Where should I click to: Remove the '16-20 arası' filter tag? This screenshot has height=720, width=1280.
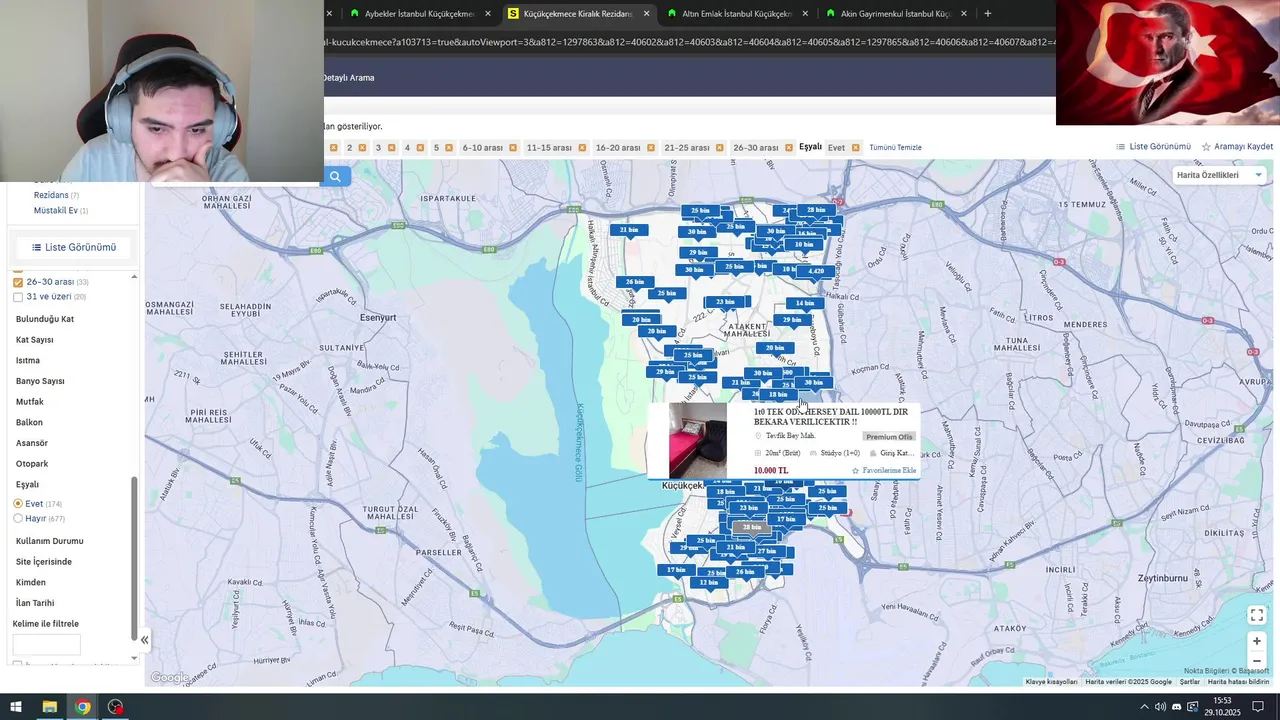[x=651, y=147]
